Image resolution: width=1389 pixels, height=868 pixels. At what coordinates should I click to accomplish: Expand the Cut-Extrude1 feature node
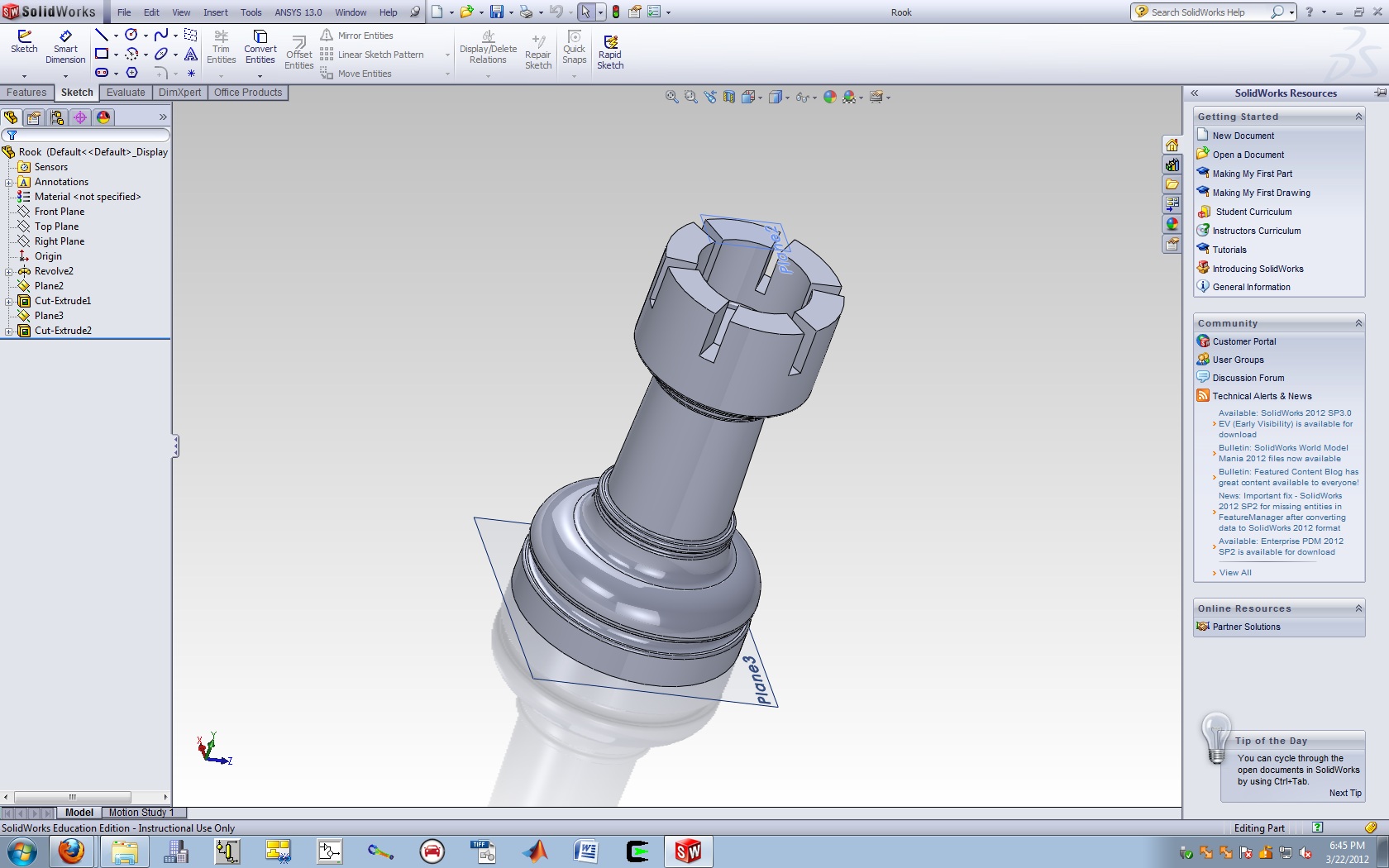click(x=9, y=301)
